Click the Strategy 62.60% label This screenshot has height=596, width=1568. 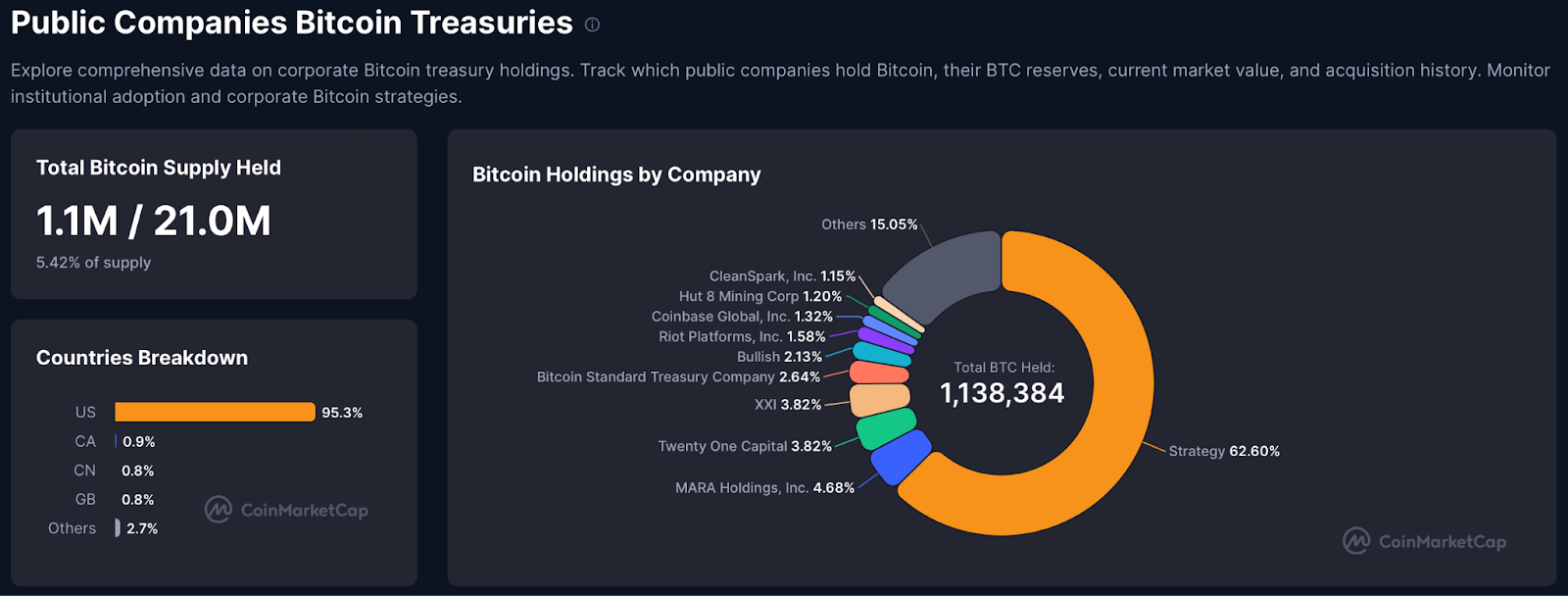1224,451
